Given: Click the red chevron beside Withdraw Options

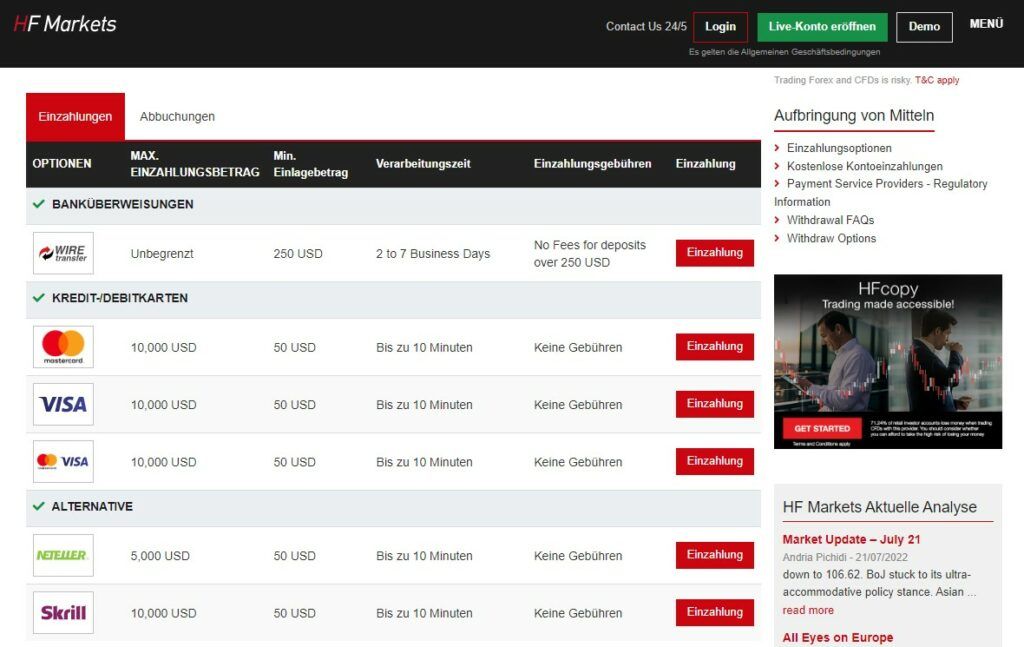Looking at the screenshot, I should [x=777, y=238].
